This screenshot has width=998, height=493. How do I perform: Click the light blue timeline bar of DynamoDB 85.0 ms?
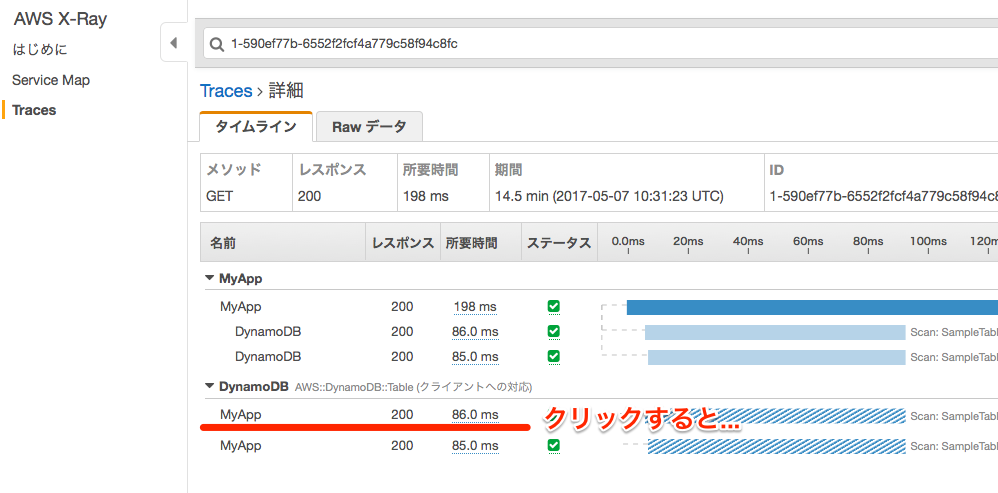777,357
